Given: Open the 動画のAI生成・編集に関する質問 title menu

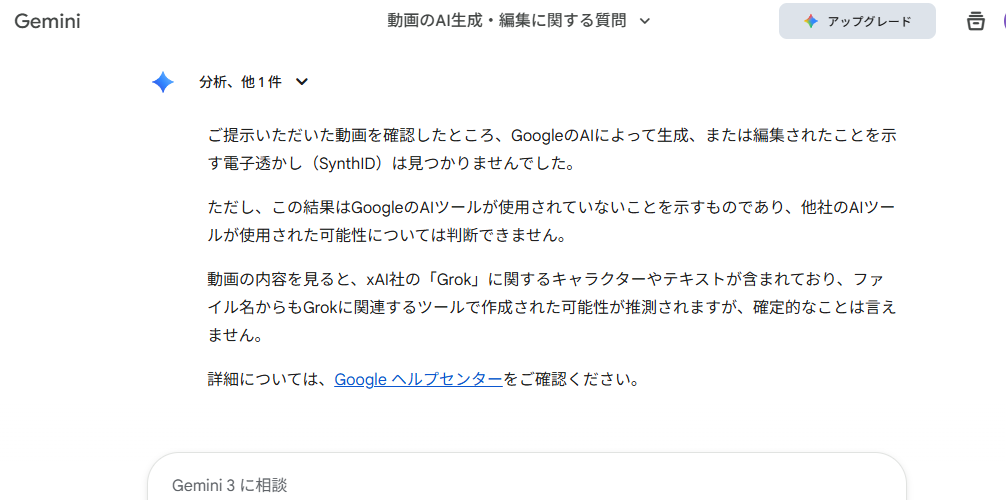Looking at the screenshot, I should 507,21.
